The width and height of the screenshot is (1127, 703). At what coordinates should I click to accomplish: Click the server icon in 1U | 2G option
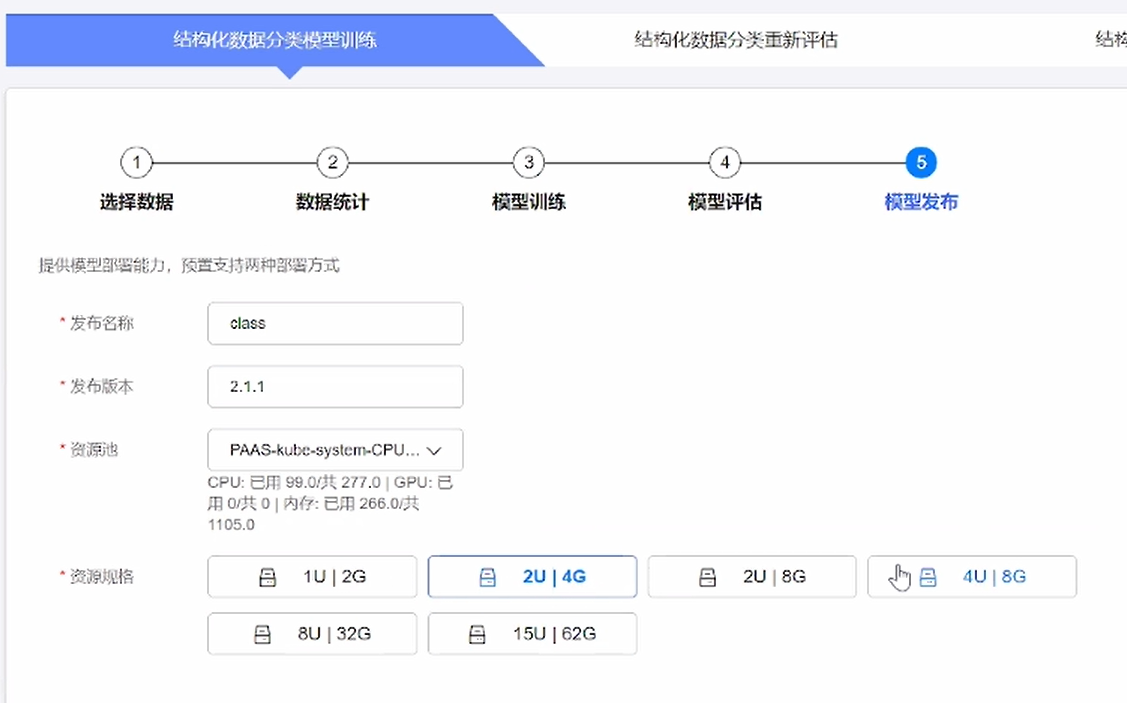[267, 577]
